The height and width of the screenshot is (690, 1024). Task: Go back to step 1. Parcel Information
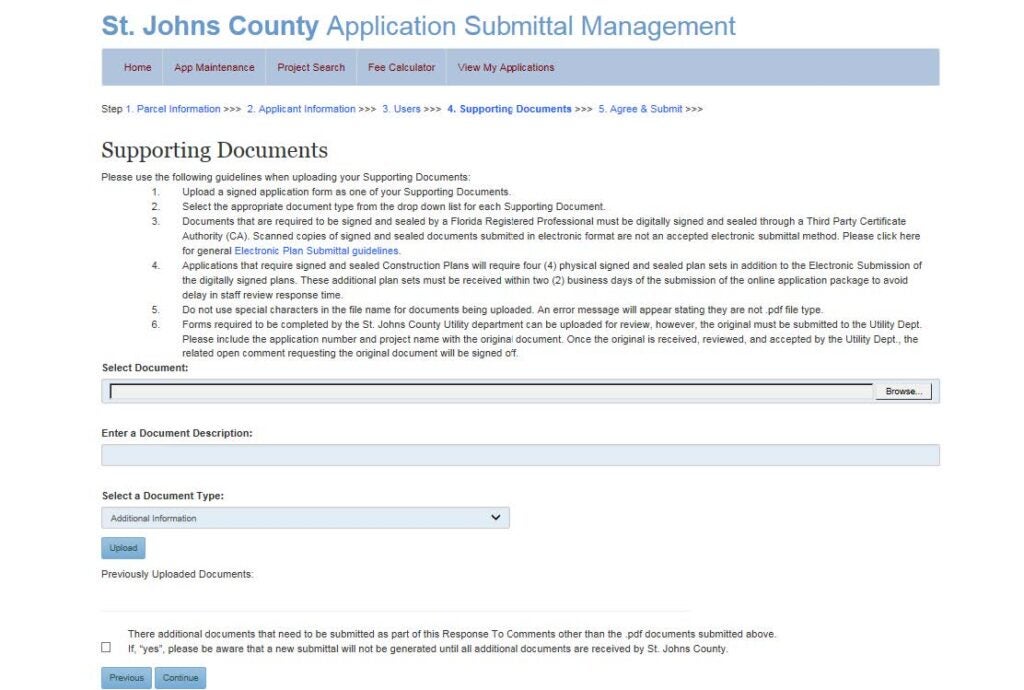[x=178, y=108]
